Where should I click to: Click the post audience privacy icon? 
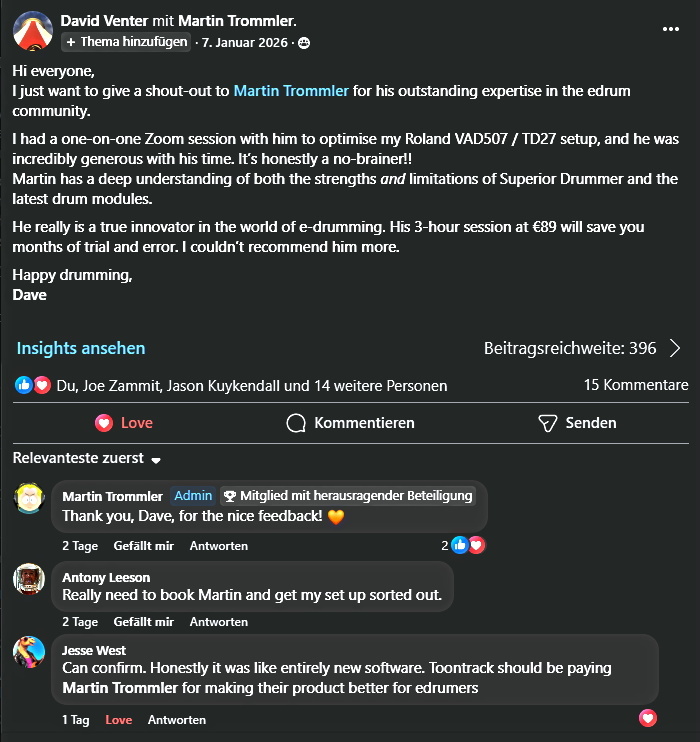tap(304, 42)
